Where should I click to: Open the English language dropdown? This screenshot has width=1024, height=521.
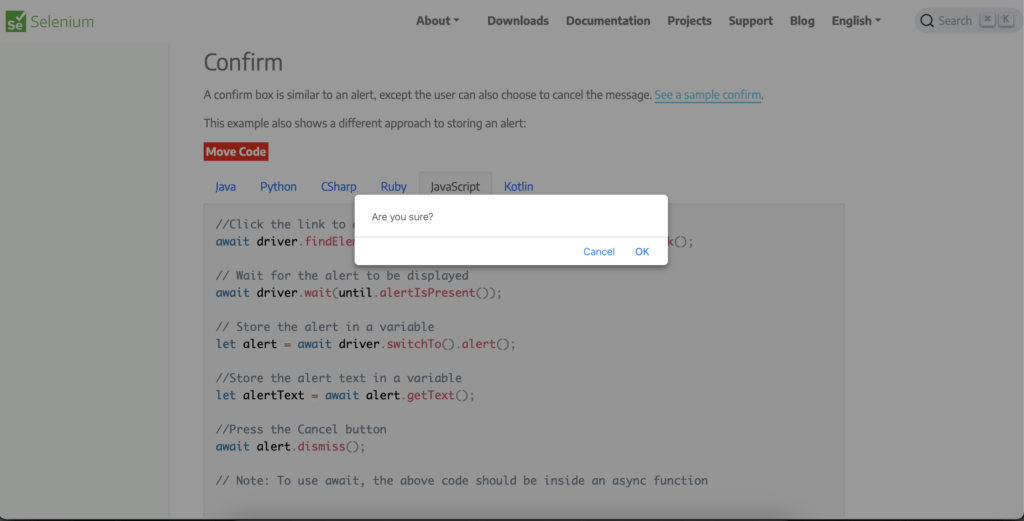pyautogui.click(x=856, y=21)
